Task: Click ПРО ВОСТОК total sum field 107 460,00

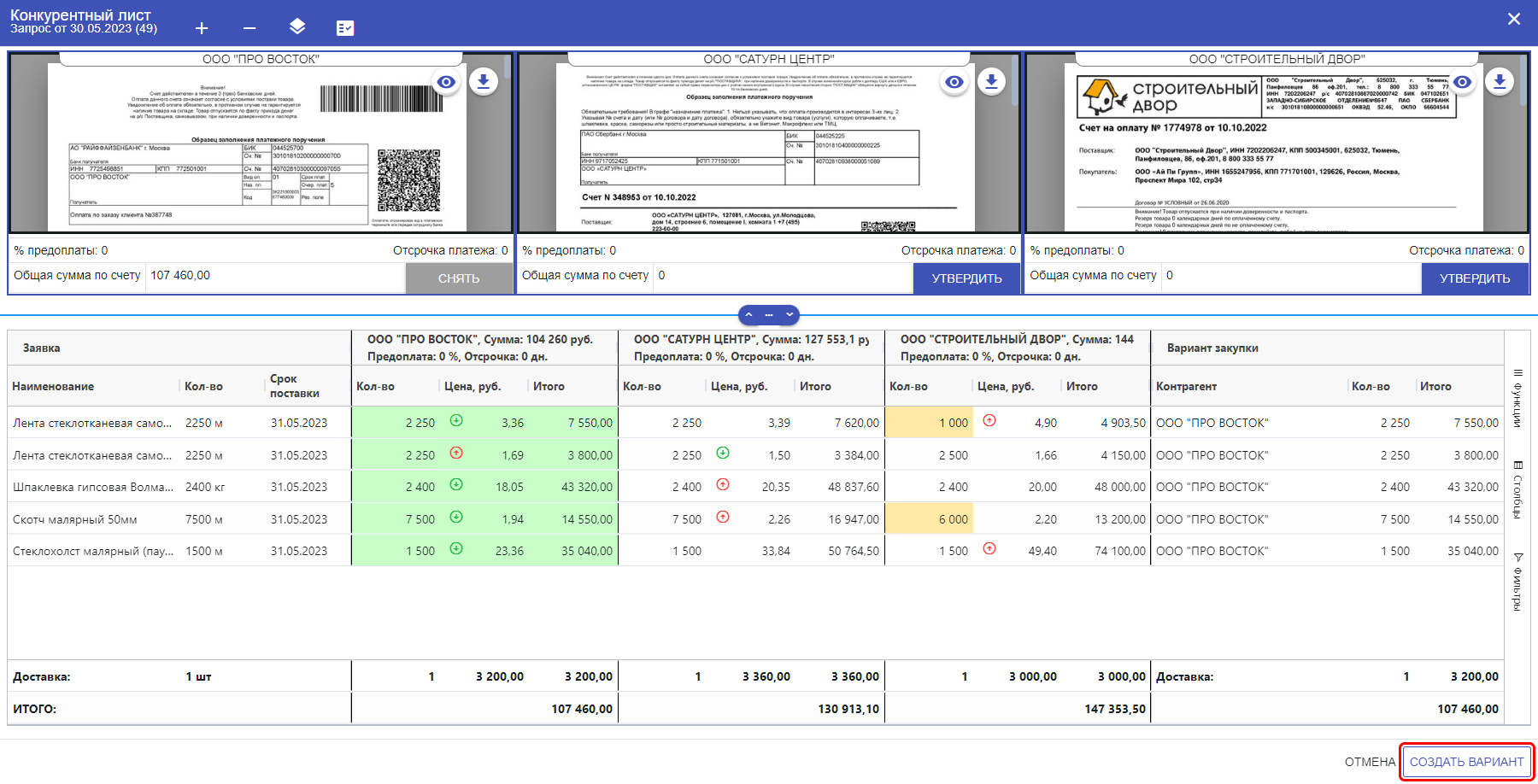Action: [275, 276]
